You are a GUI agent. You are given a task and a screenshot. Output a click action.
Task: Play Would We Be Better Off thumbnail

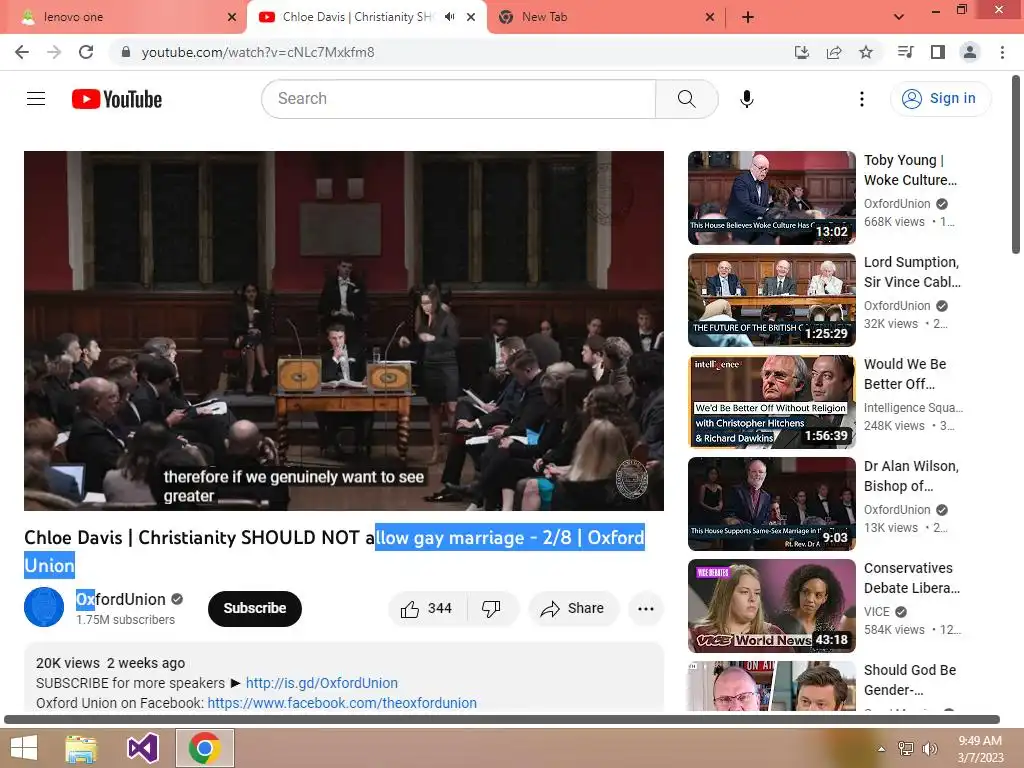pos(771,402)
